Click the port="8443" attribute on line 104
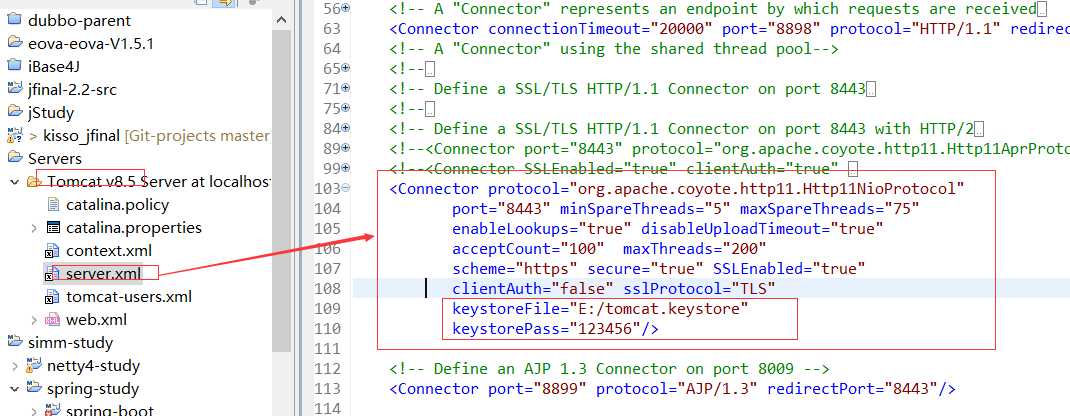Image resolution: width=1070 pixels, height=416 pixels. point(501,209)
